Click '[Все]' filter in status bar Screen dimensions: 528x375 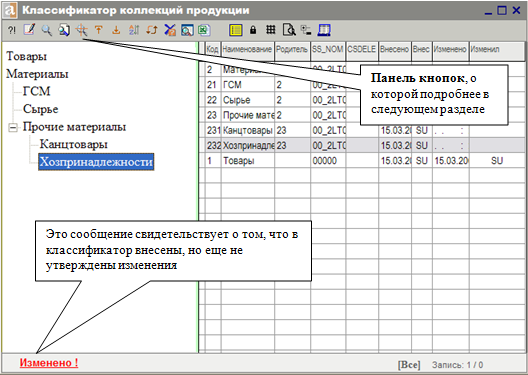pos(409,365)
